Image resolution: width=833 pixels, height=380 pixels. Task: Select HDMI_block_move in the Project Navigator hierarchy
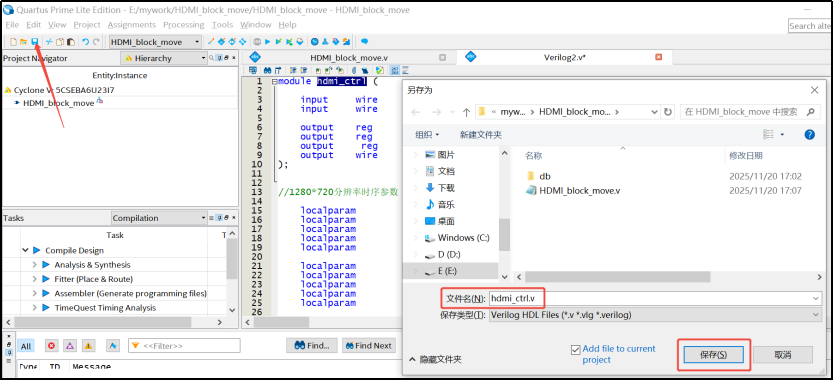pos(58,103)
